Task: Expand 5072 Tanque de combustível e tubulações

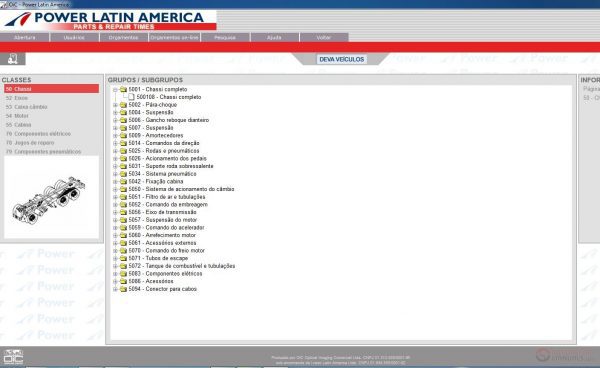Action: tap(115, 266)
